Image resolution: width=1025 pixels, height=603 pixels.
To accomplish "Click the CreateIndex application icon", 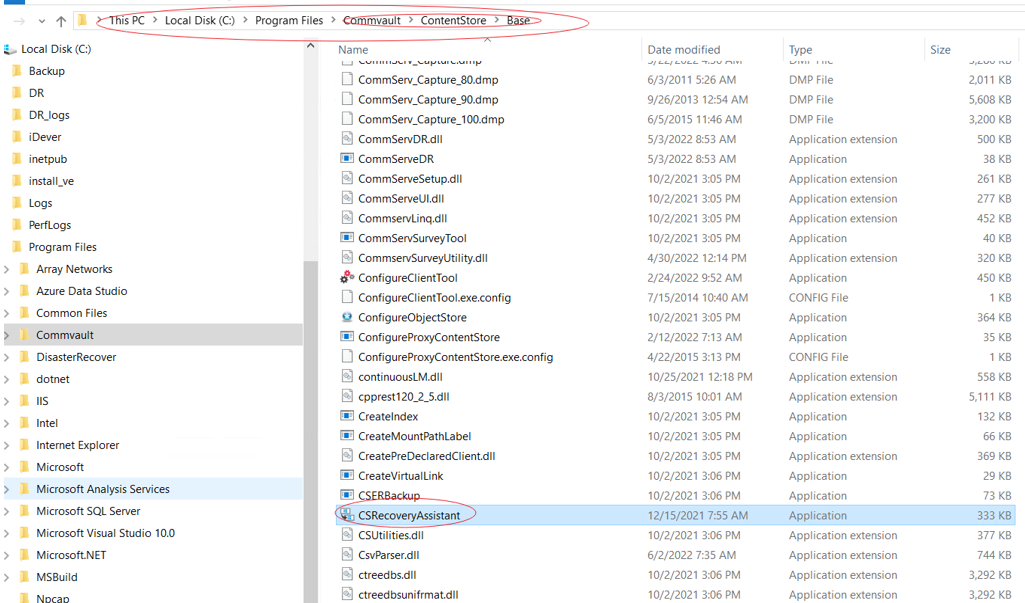I will coord(347,417).
